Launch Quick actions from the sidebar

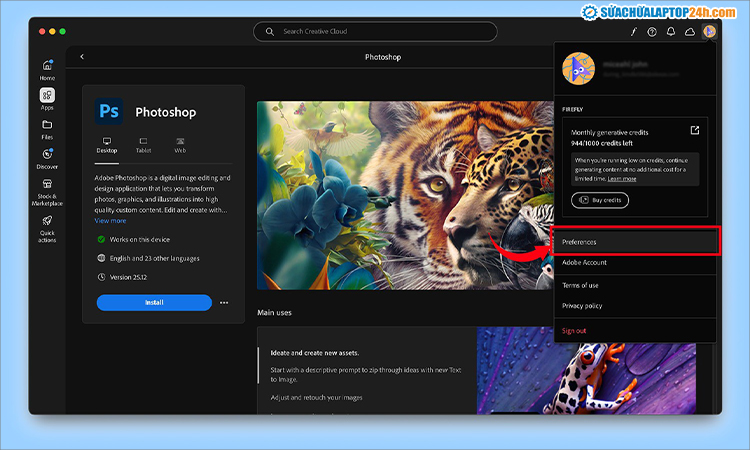(x=47, y=226)
